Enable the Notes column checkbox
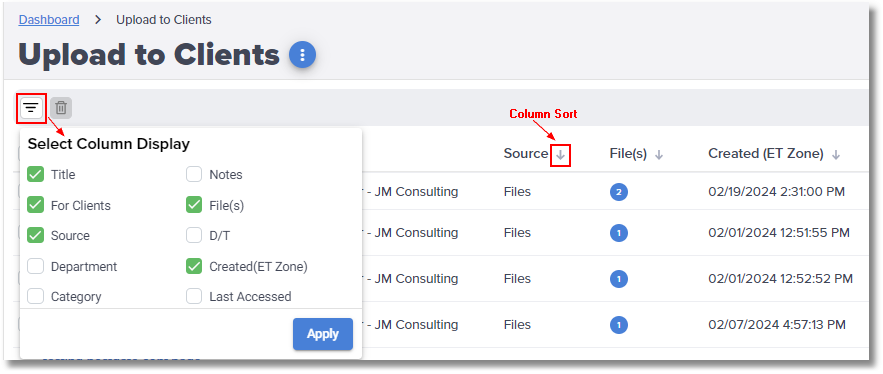 click(194, 175)
